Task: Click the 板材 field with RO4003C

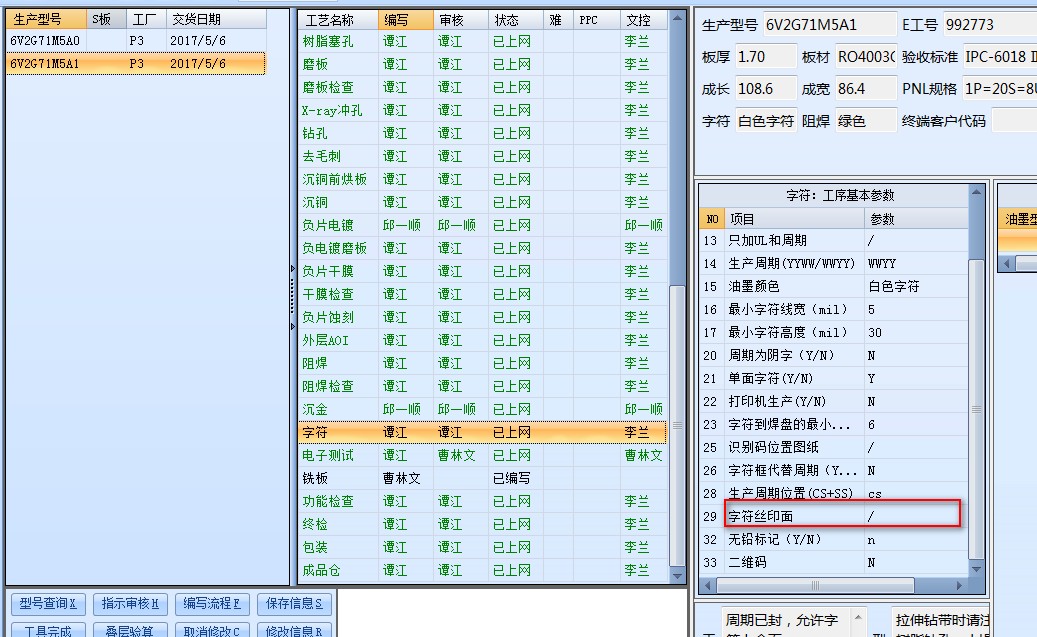Action: click(x=866, y=57)
